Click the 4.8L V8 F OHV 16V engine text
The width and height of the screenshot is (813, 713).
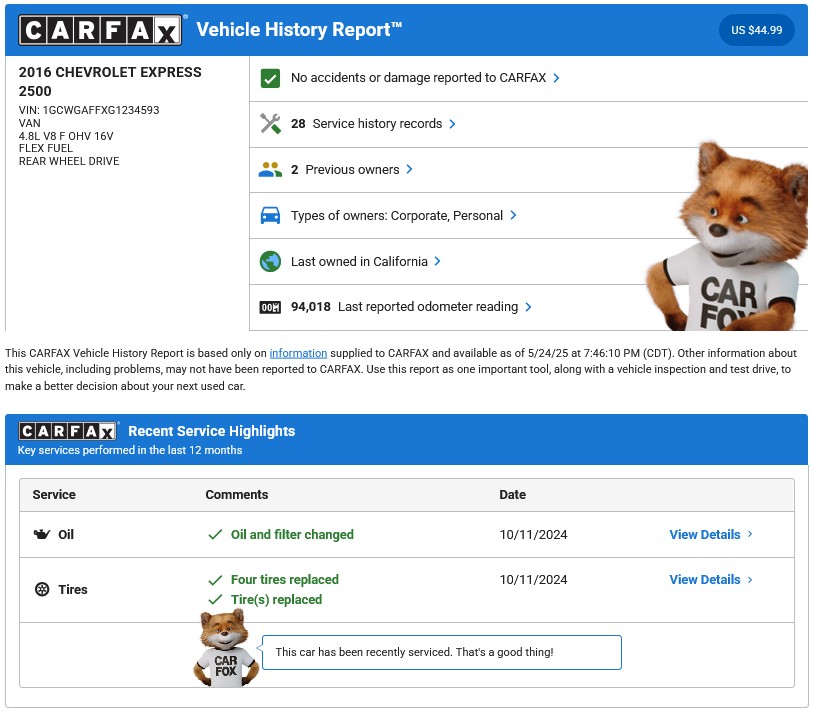(x=66, y=136)
